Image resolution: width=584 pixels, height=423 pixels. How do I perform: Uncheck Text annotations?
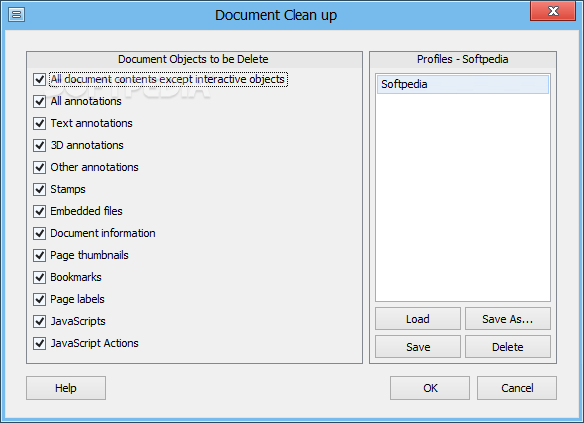click(39, 123)
